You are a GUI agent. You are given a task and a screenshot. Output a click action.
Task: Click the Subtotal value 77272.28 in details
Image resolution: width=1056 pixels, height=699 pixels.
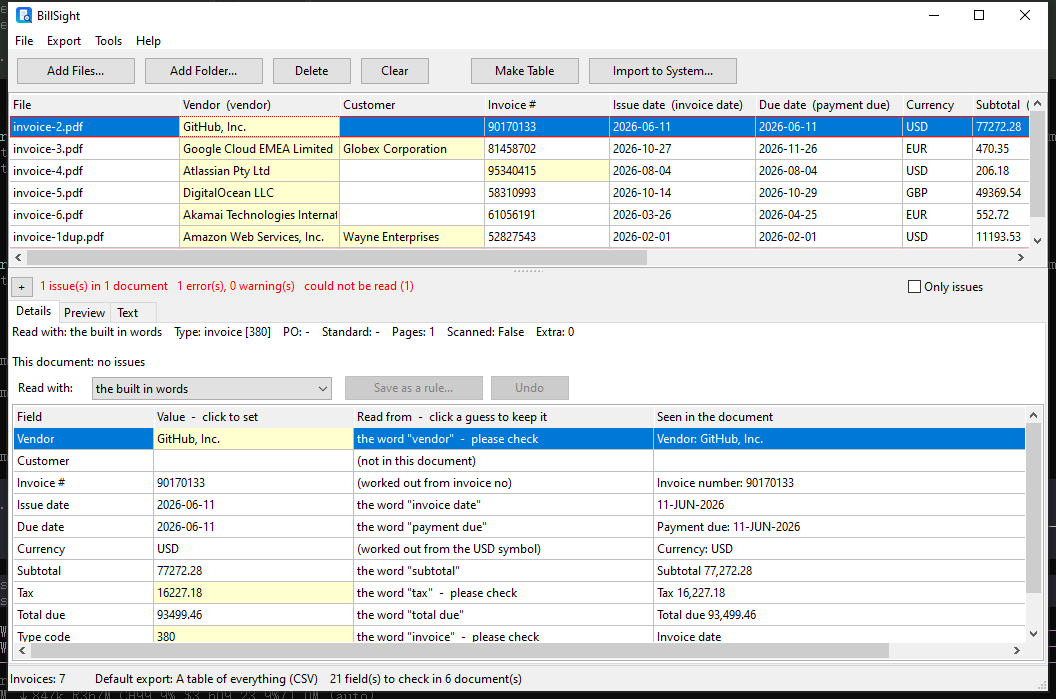coord(253,571)
